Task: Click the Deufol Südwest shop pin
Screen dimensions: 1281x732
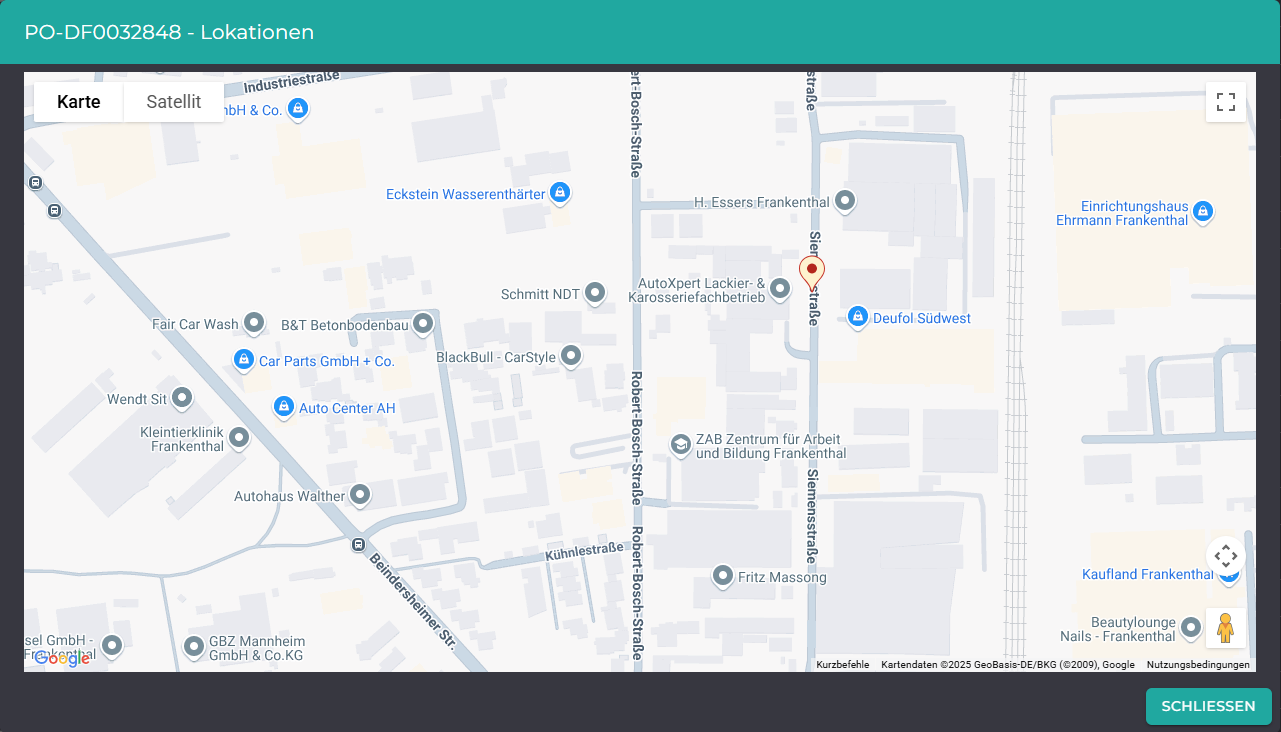Action: click(857, 317)
